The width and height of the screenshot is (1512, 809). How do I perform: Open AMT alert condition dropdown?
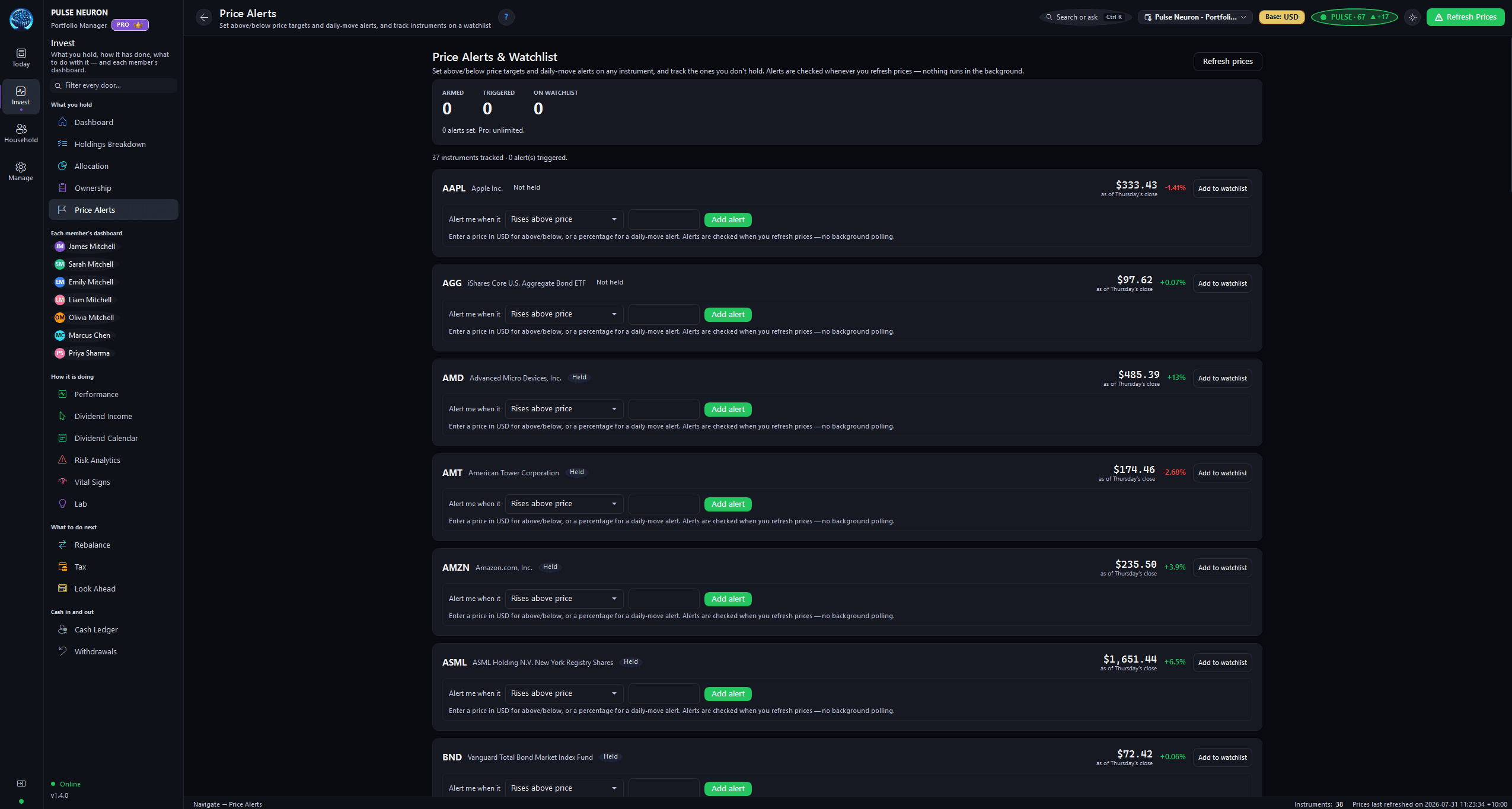(564, 504)
